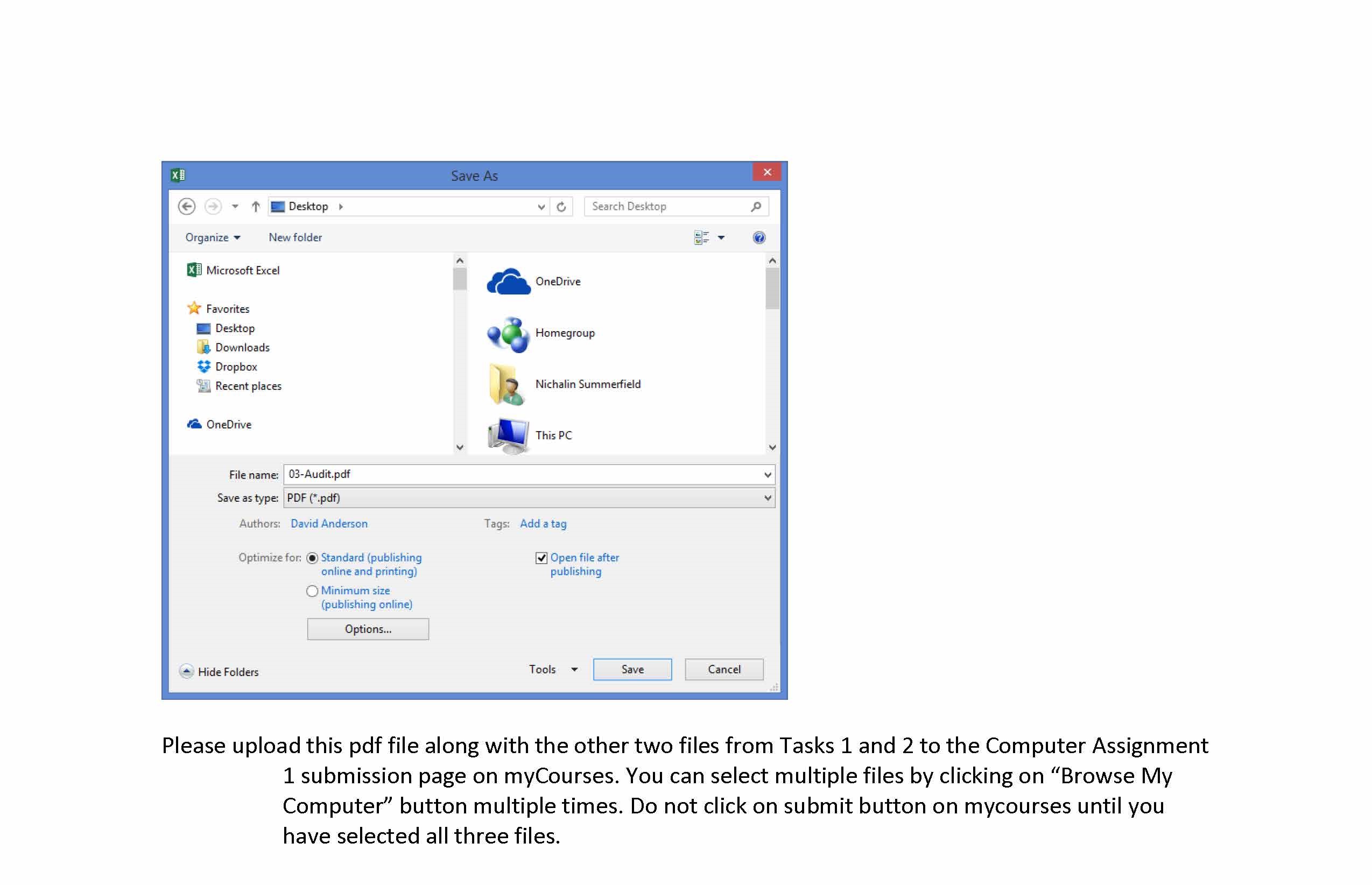Toggle Open file after publishing checkbox

pyautogui.click(x=540, y=558)
